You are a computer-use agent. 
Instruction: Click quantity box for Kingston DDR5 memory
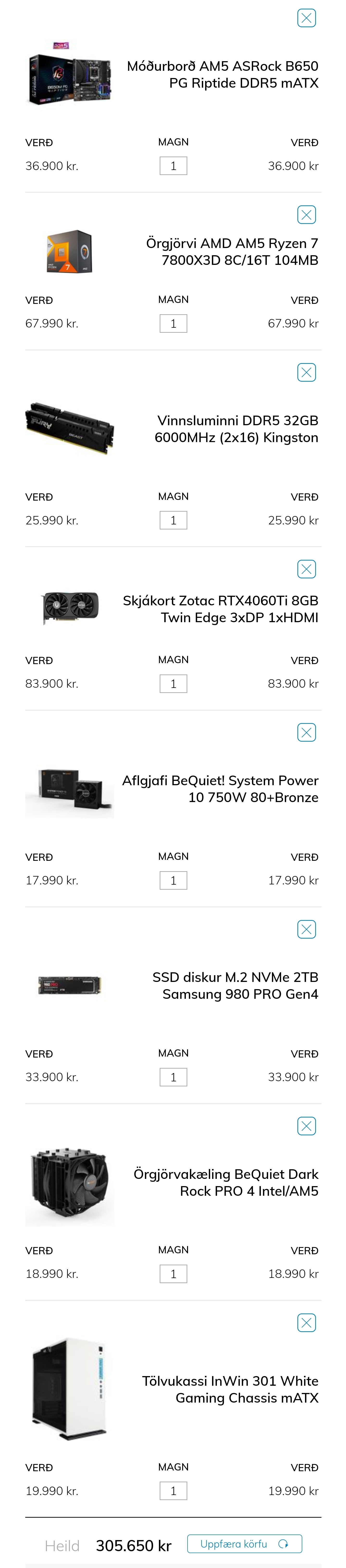pos(173,520)
